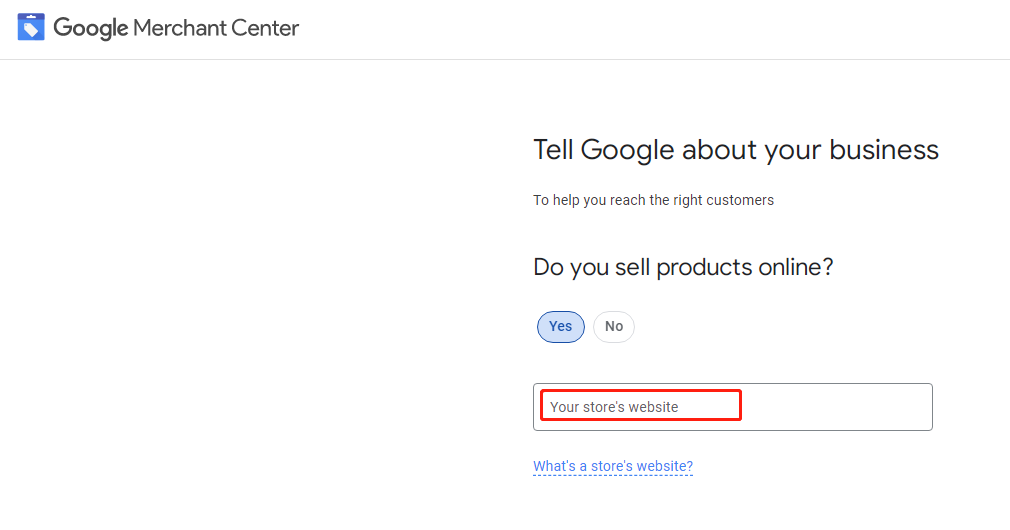Click the Tell Google about your business heading

(x=736, y=150)
